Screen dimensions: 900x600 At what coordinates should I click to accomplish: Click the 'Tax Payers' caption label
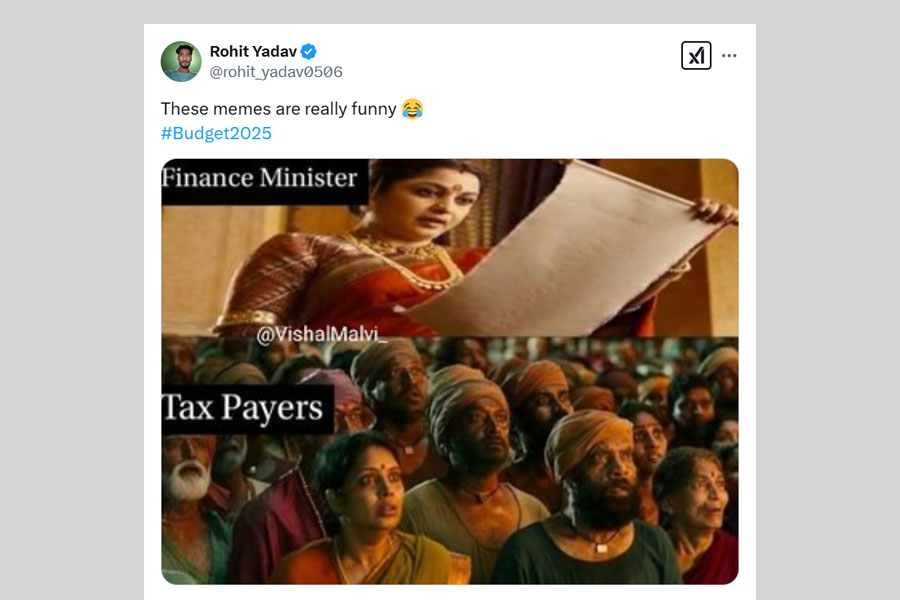[x=246, y=408]
